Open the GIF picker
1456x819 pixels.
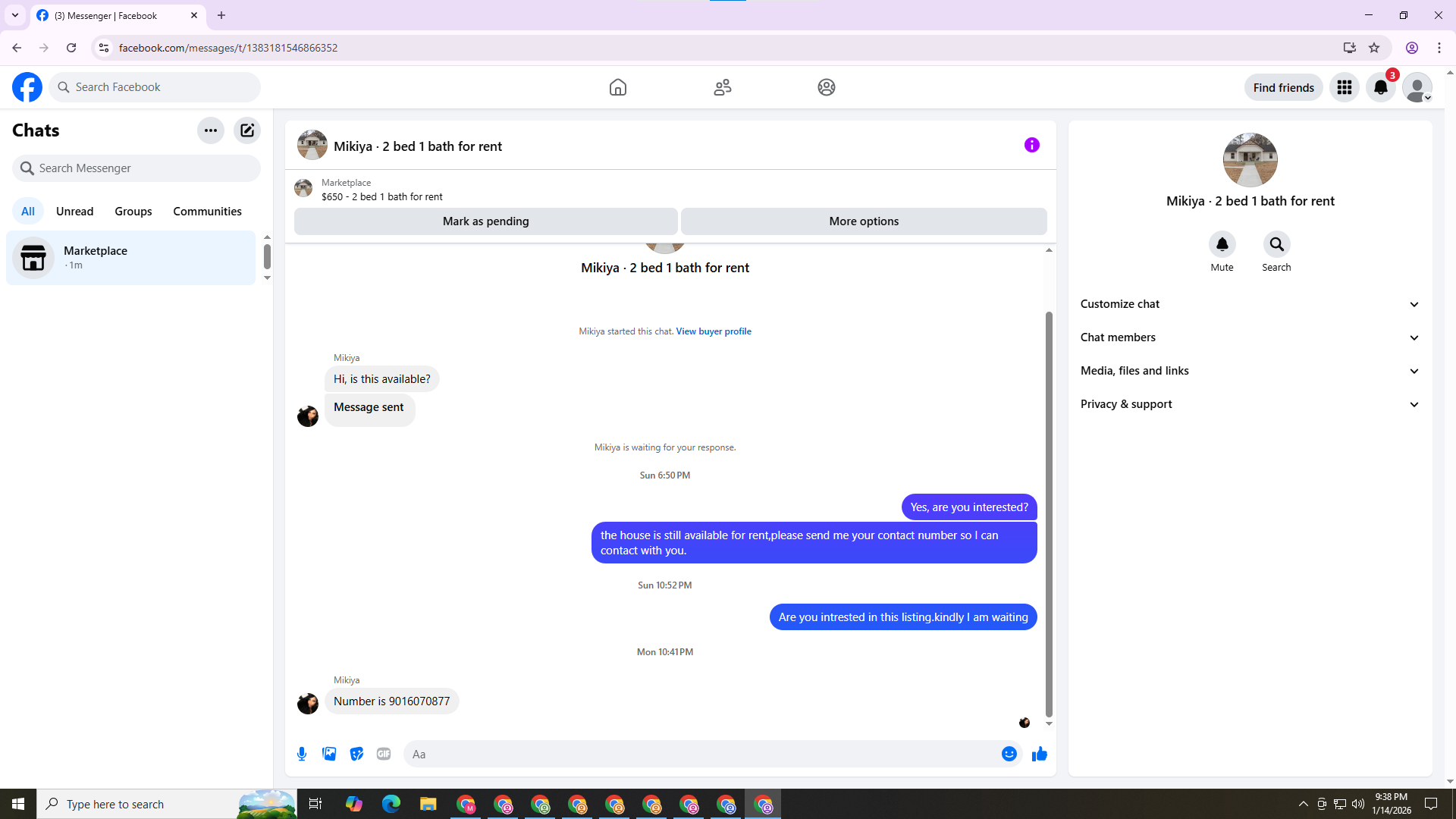tap(384, 754)
